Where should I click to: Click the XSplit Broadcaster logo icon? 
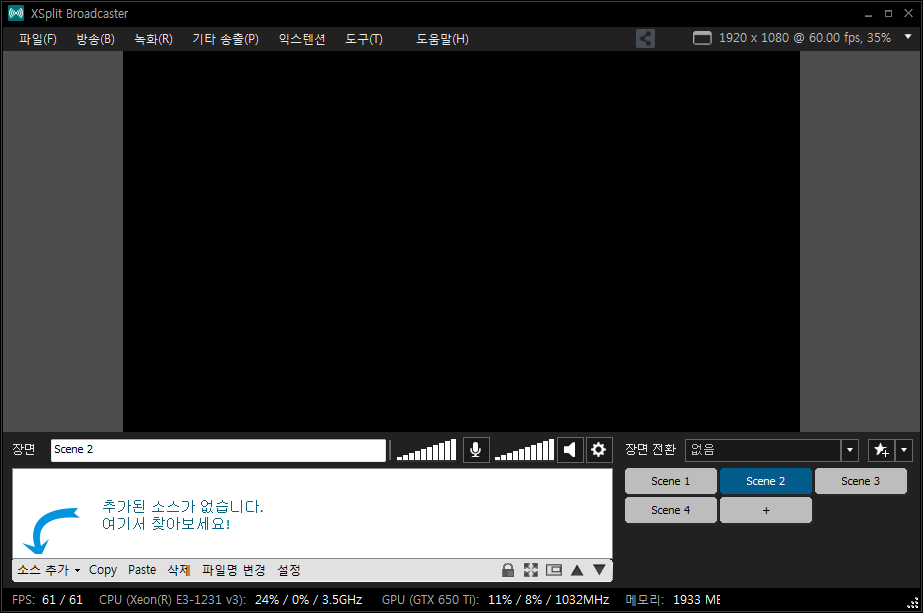[16, 13]
